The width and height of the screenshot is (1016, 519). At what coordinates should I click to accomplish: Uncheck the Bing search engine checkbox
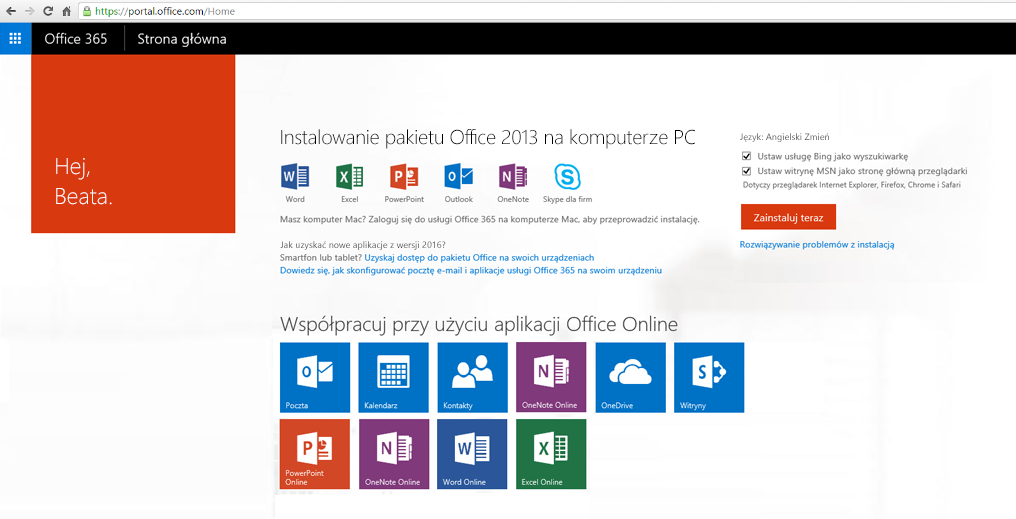746,156
